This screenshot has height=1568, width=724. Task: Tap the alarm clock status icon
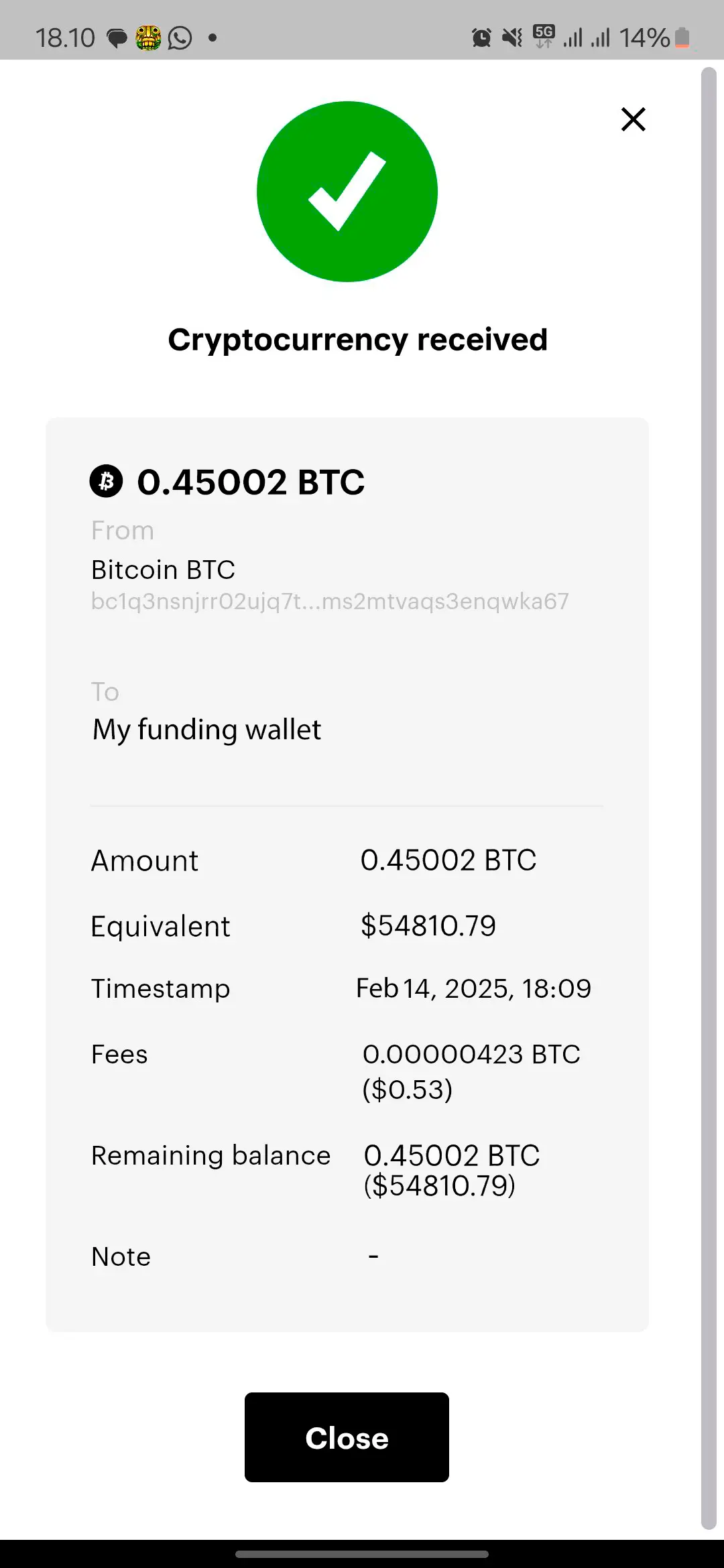tap(481, 38)
